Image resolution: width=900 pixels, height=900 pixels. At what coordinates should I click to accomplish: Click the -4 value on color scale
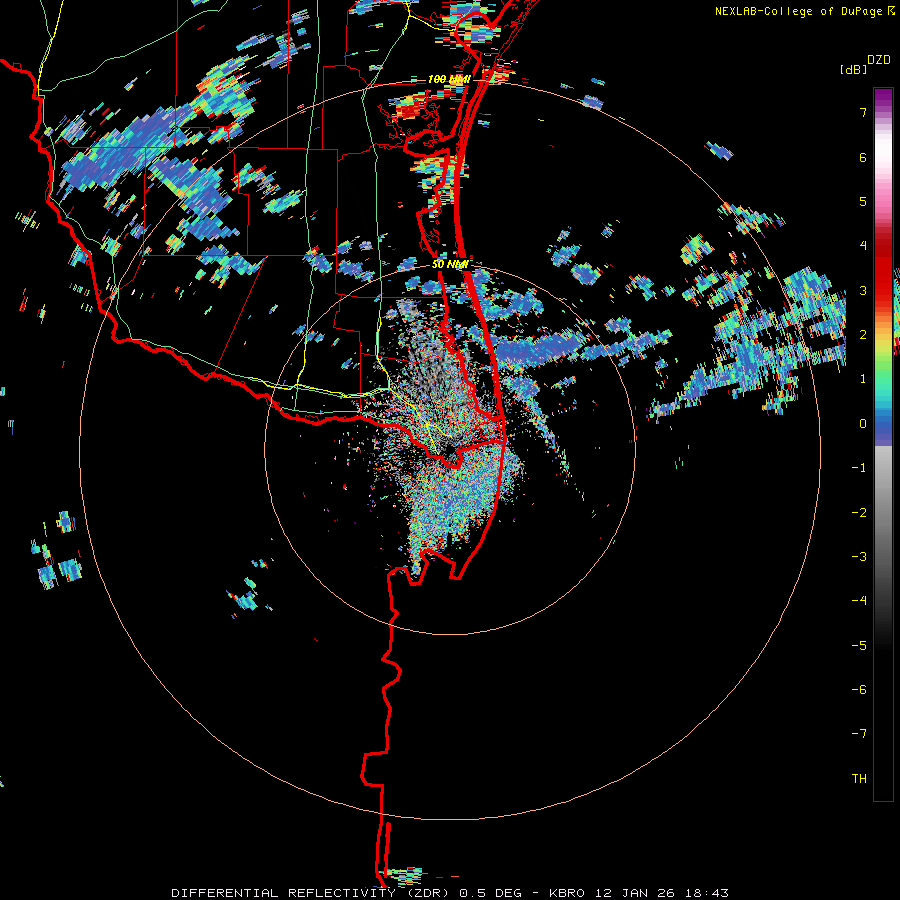click(x=859, y=601)
